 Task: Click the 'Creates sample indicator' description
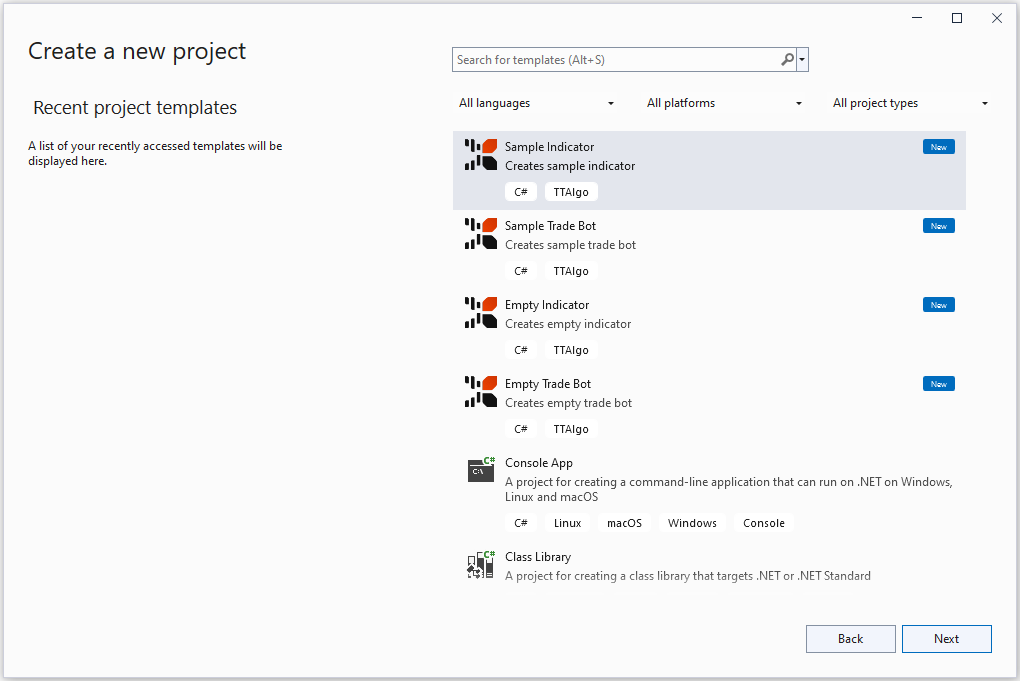[x=570, y=166]
